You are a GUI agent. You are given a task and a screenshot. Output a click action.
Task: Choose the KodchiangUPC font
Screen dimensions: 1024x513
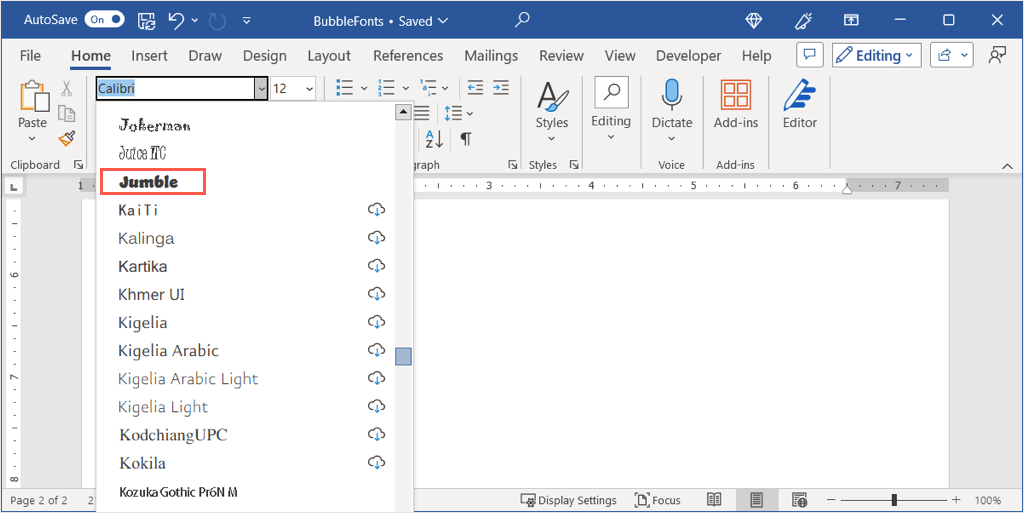(173, 435)
